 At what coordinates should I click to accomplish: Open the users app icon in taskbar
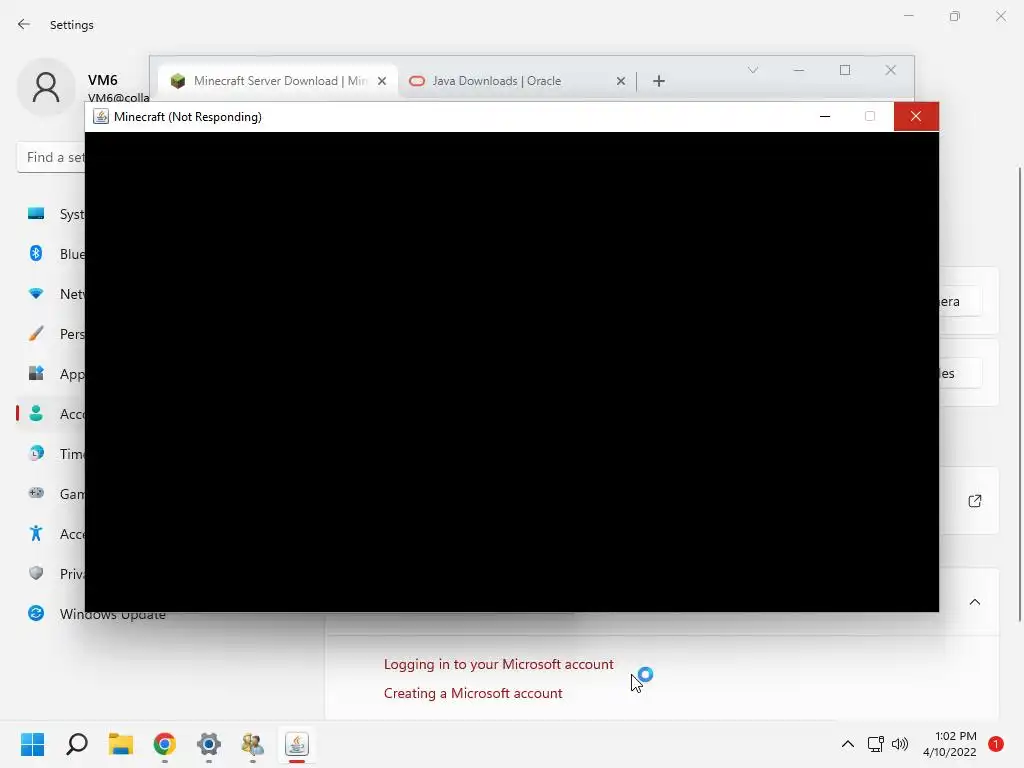(x=253, y=744)
